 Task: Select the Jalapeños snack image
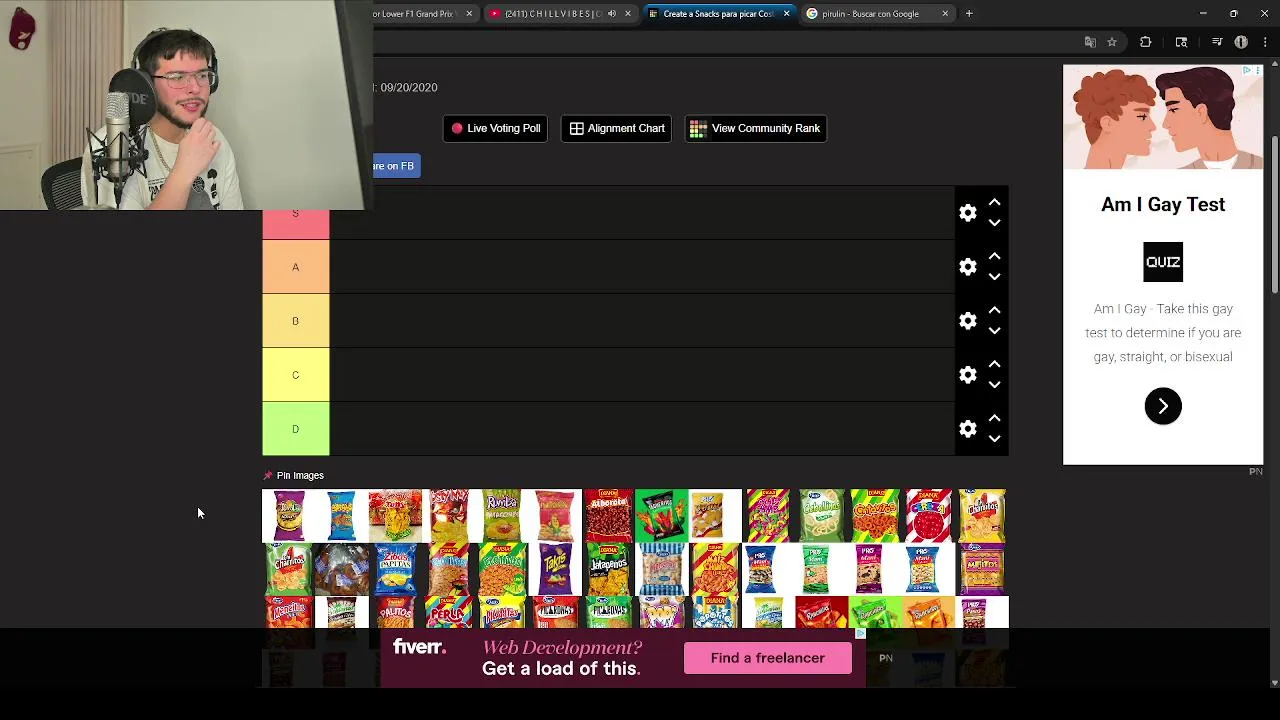[x=609, y=569]
